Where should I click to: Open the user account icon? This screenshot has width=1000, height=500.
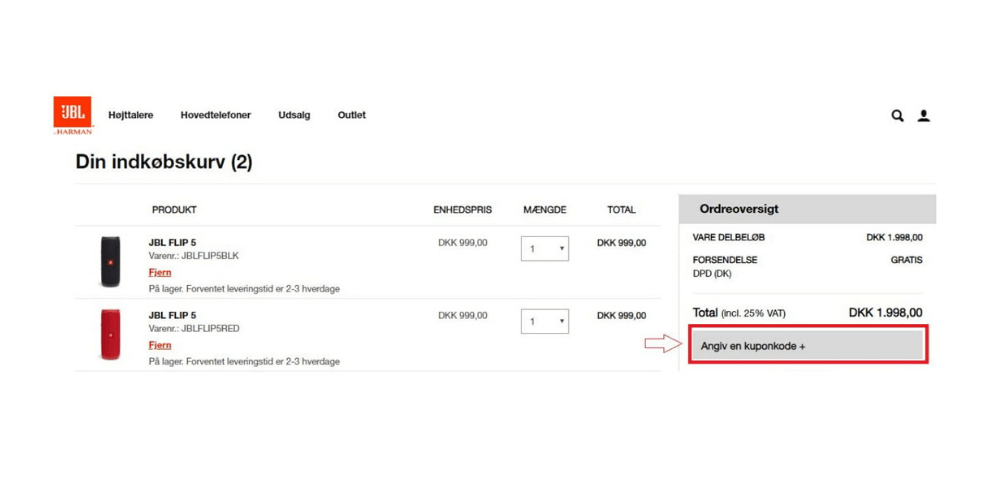pyautogui.click(x=924, y=116)
